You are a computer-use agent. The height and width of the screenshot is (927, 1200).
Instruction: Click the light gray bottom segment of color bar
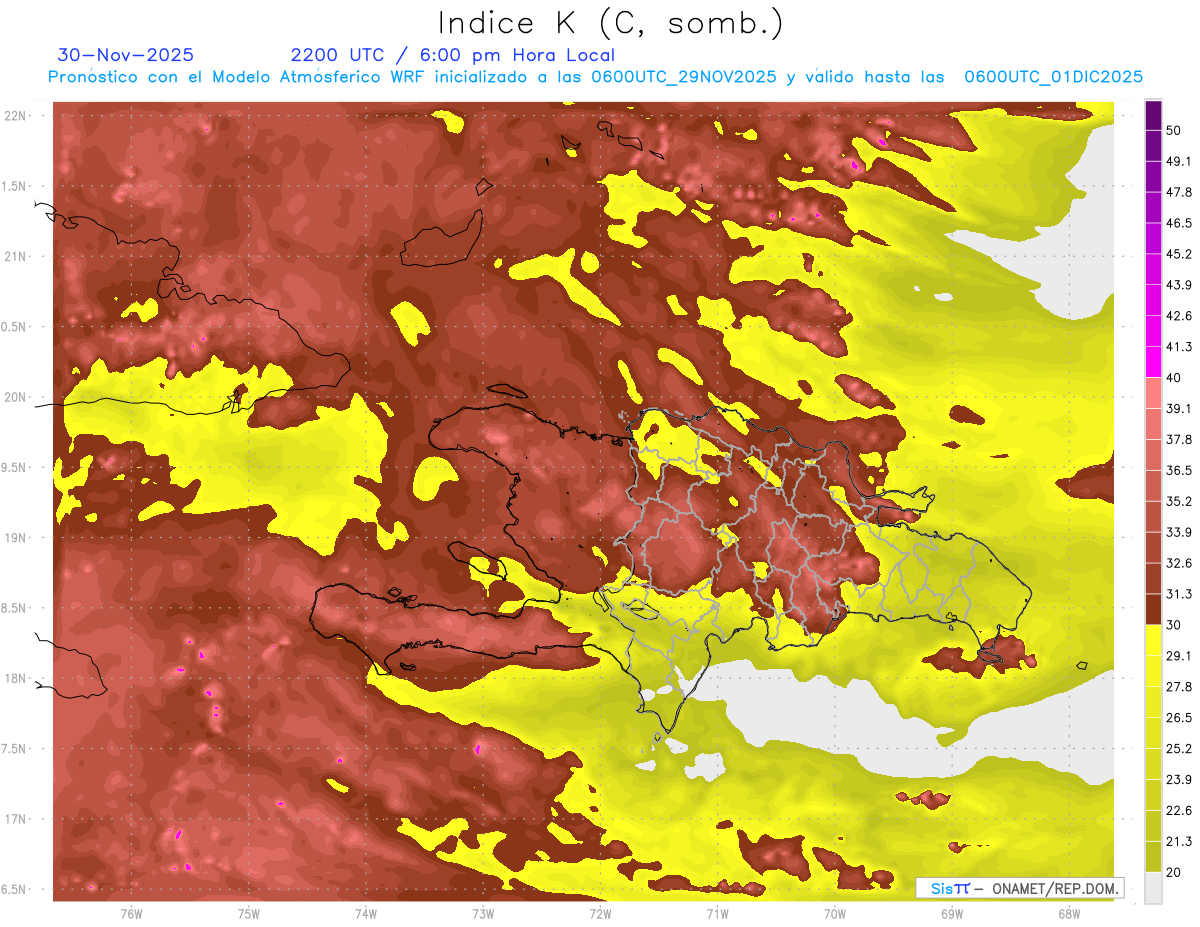1153,888
